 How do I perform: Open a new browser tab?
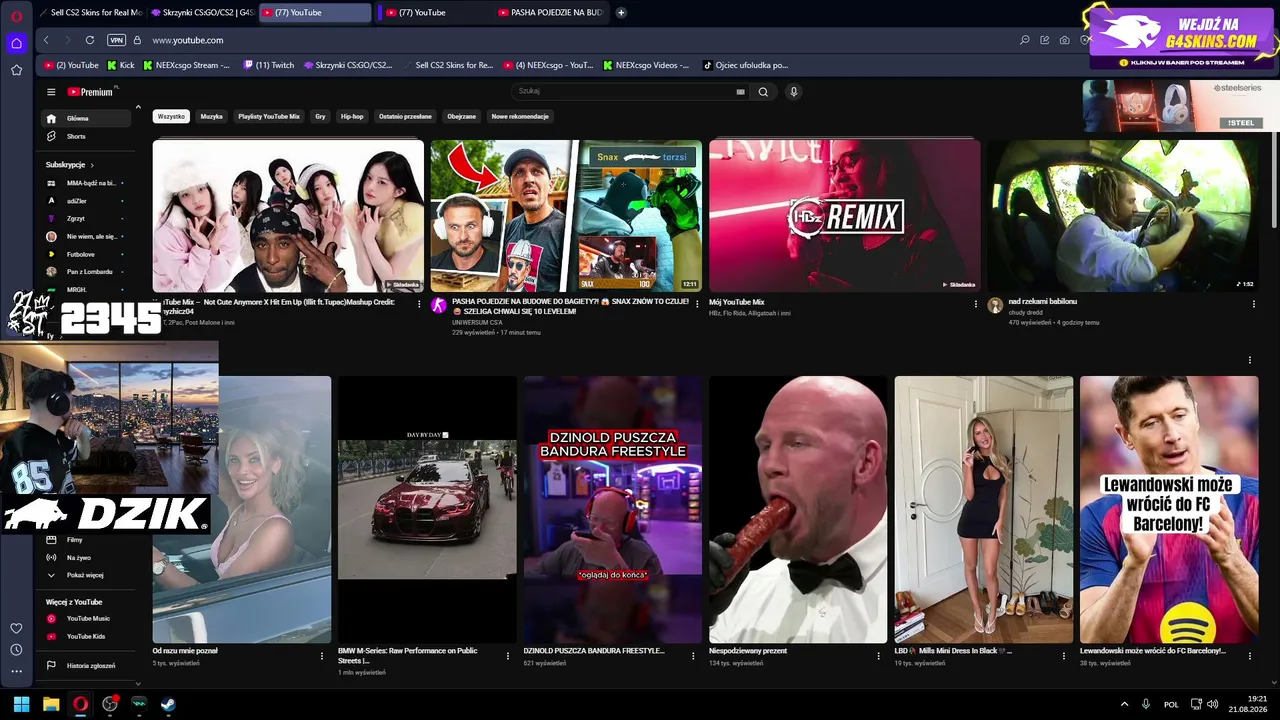click(x=621, y=13)
